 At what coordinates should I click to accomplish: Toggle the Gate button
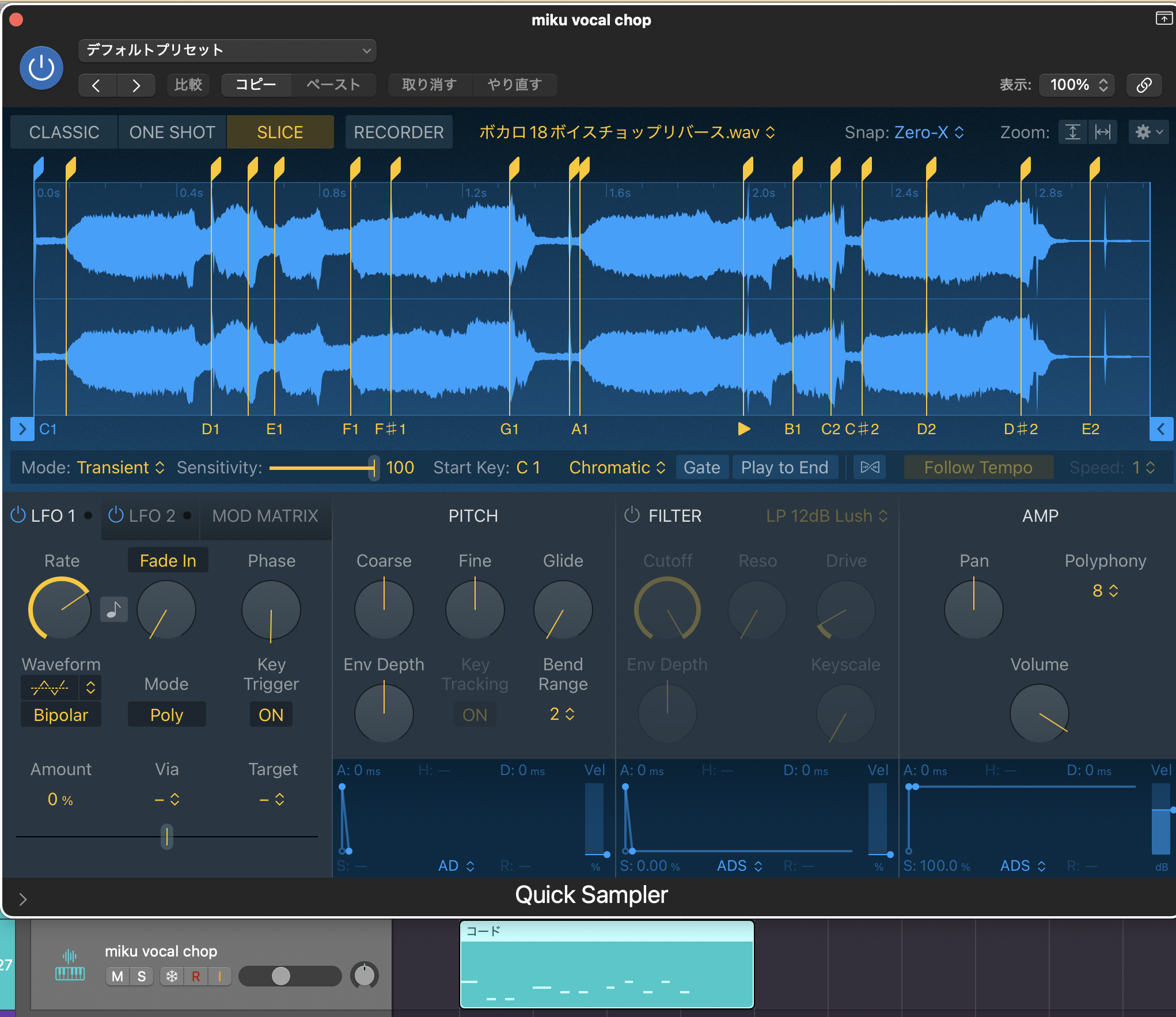click(x=701, y=467)
